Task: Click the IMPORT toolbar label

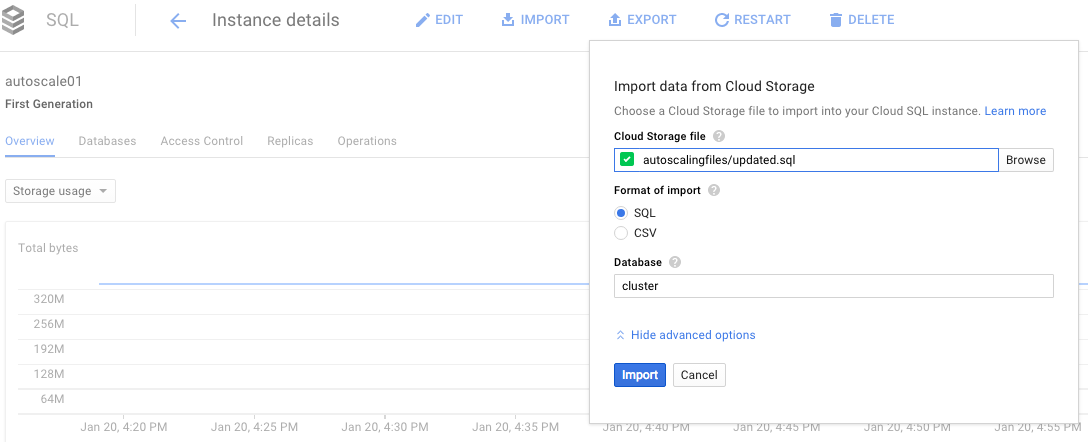Action: click(545, 20)
